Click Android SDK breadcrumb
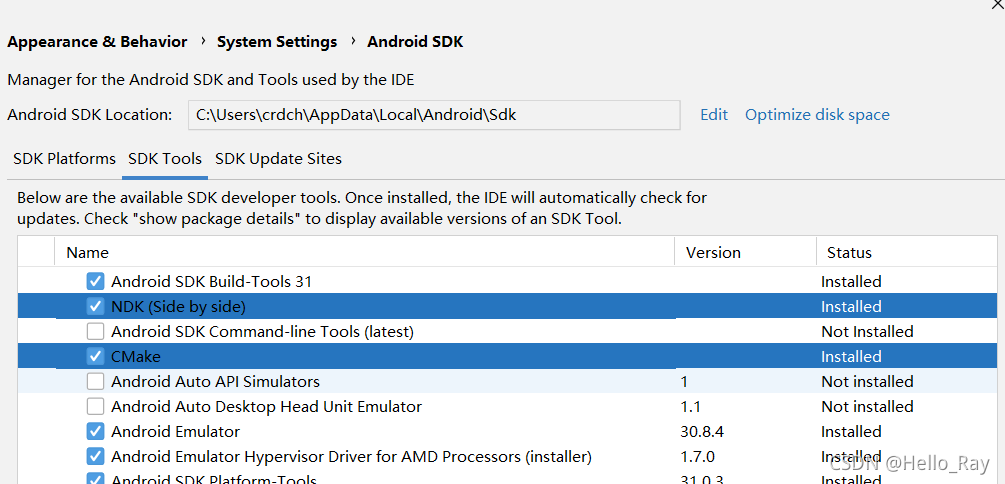Viewport: 1005px width, 484px height. click(x=415, y=42)
